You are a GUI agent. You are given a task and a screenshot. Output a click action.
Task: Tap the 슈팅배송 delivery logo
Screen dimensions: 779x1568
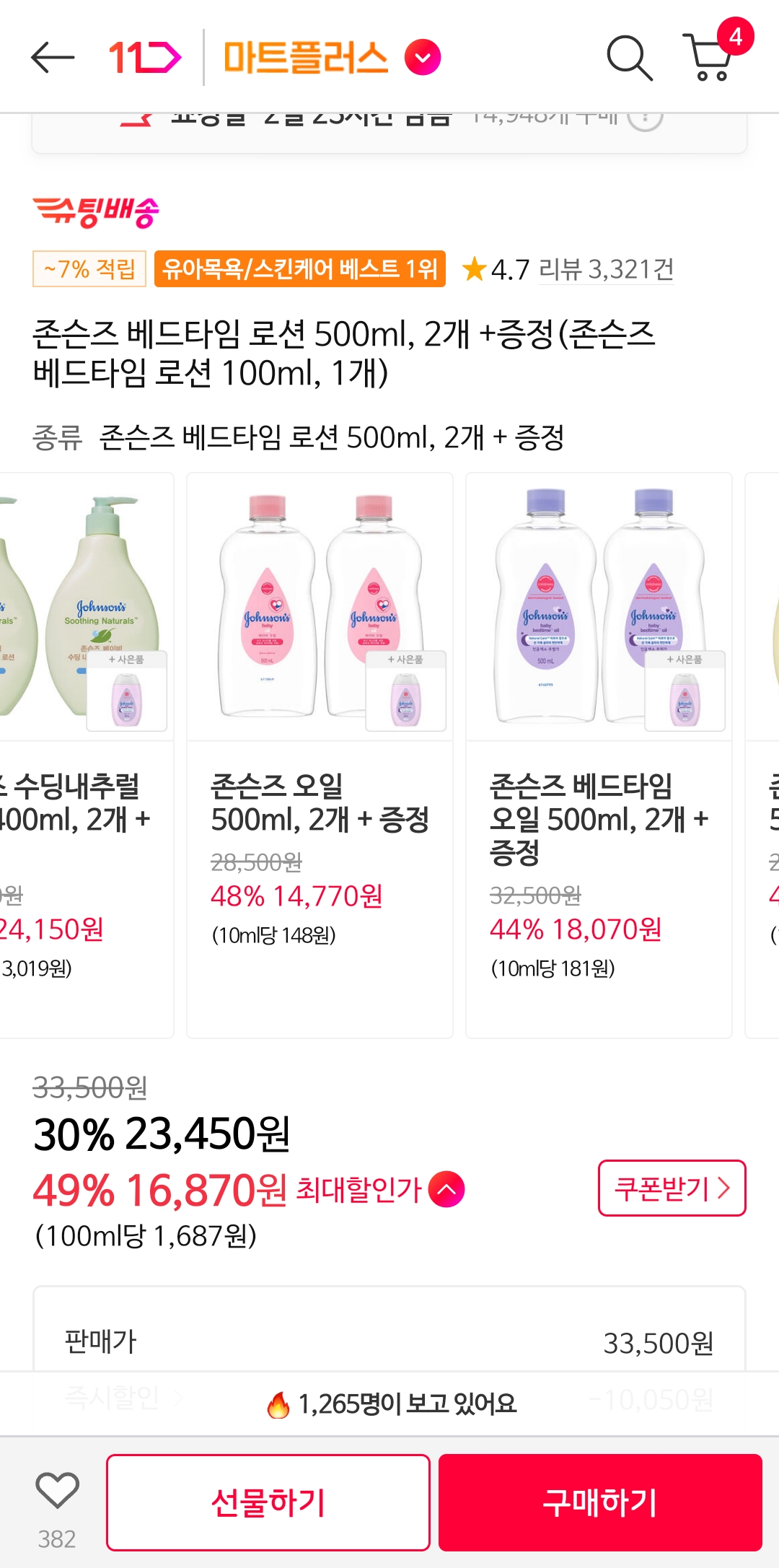(96, 211)
